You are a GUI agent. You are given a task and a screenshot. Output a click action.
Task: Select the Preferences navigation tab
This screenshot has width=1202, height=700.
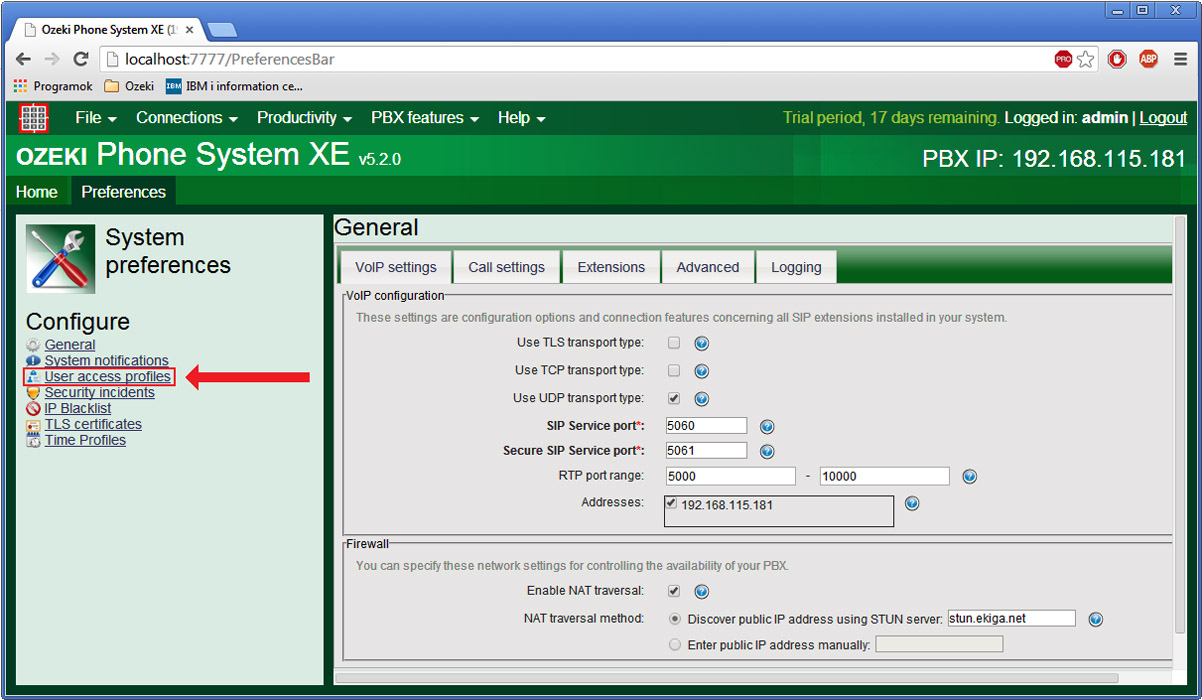click(124, 192)
